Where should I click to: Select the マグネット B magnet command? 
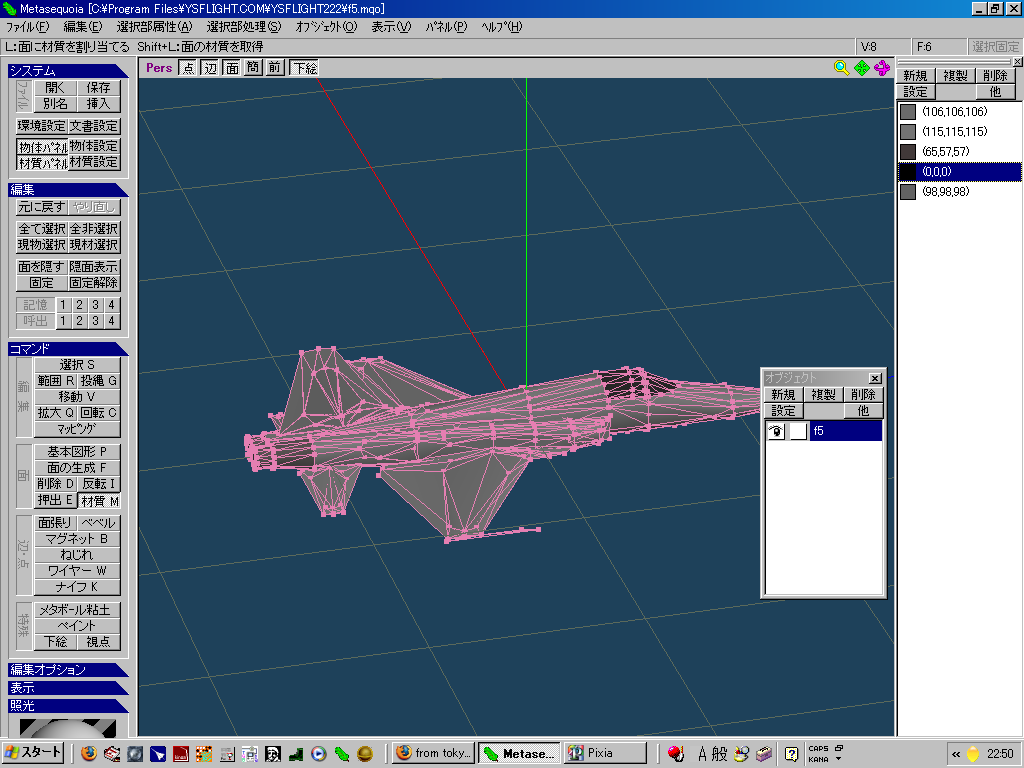77,539
